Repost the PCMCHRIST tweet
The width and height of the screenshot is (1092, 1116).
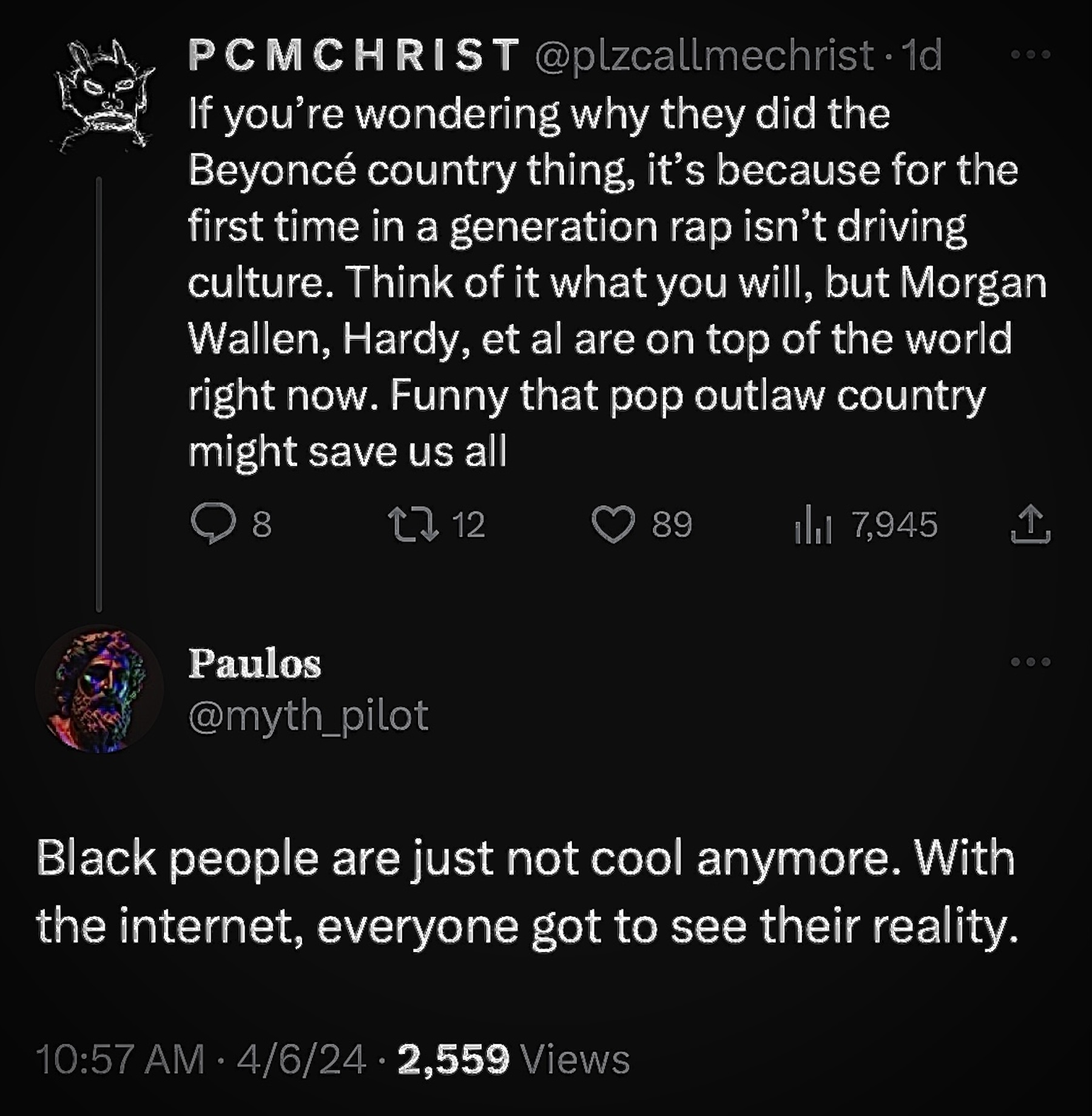coord(413,525)
